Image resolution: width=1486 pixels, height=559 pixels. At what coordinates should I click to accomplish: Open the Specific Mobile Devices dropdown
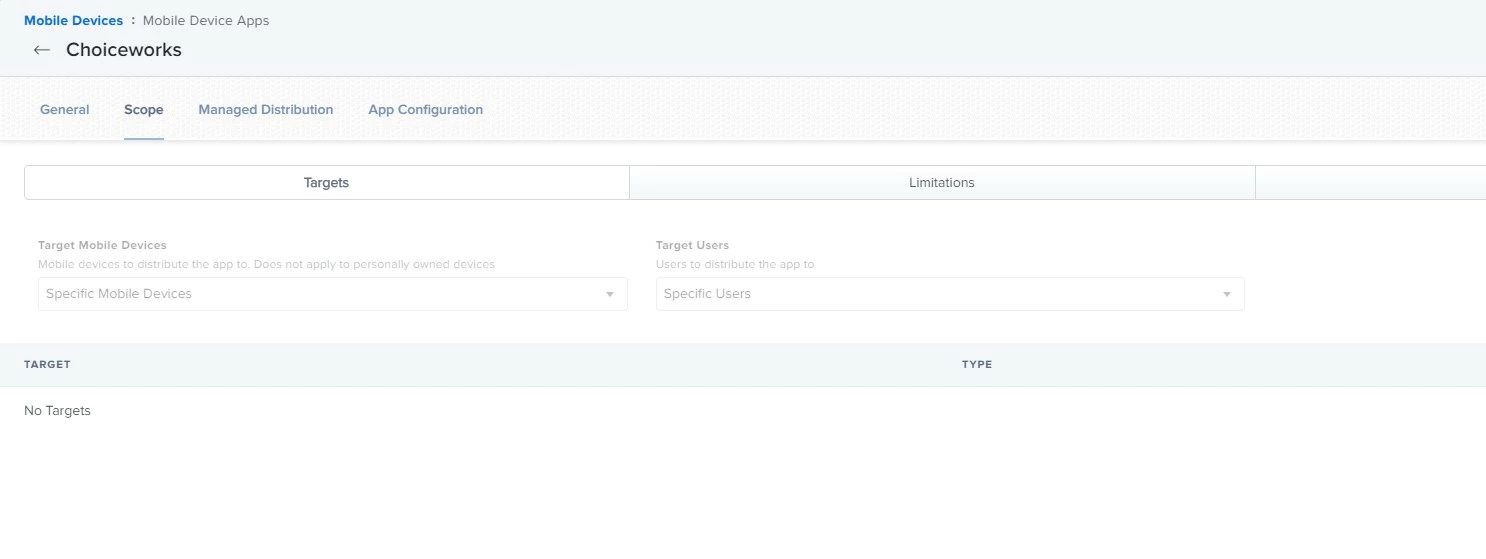[x=333, y=294]
